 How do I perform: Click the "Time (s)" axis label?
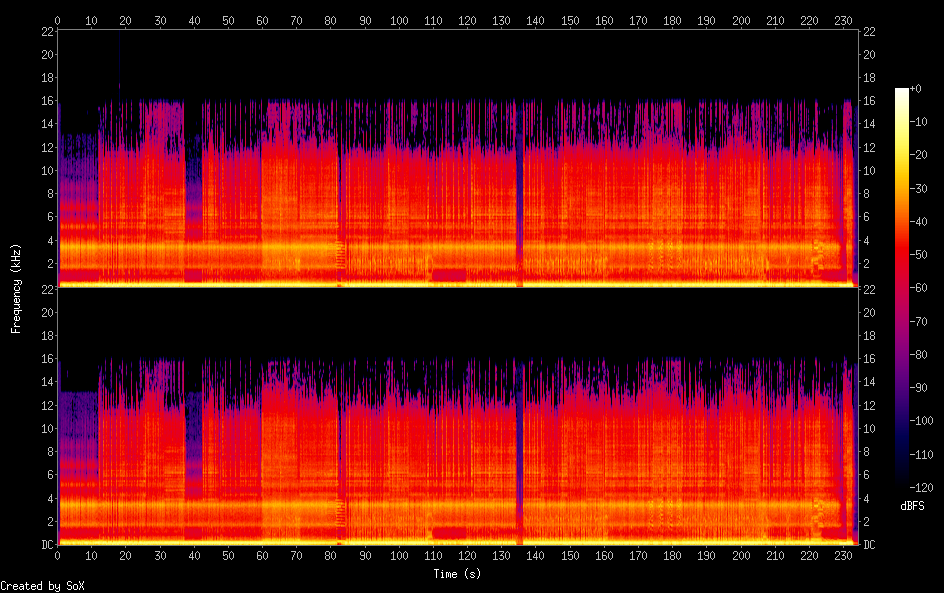[x=459, y=574]
